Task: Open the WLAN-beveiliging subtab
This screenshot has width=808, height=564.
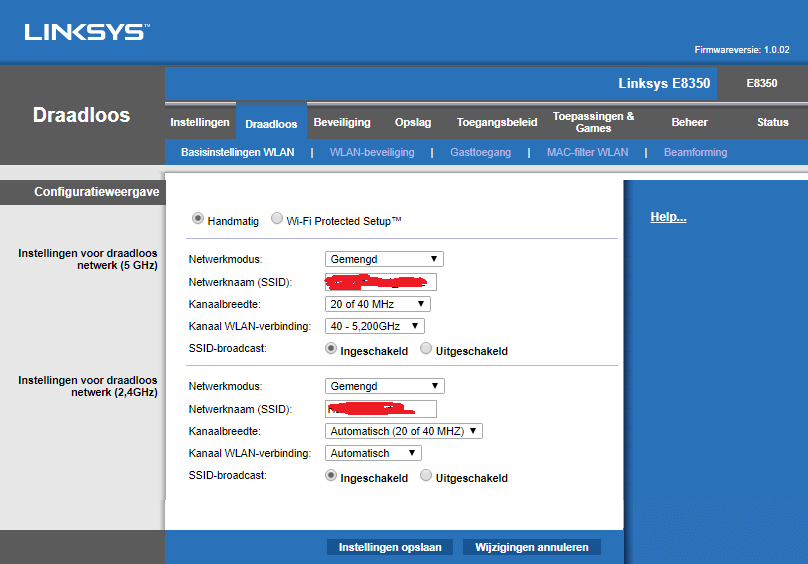Action: 372,152
